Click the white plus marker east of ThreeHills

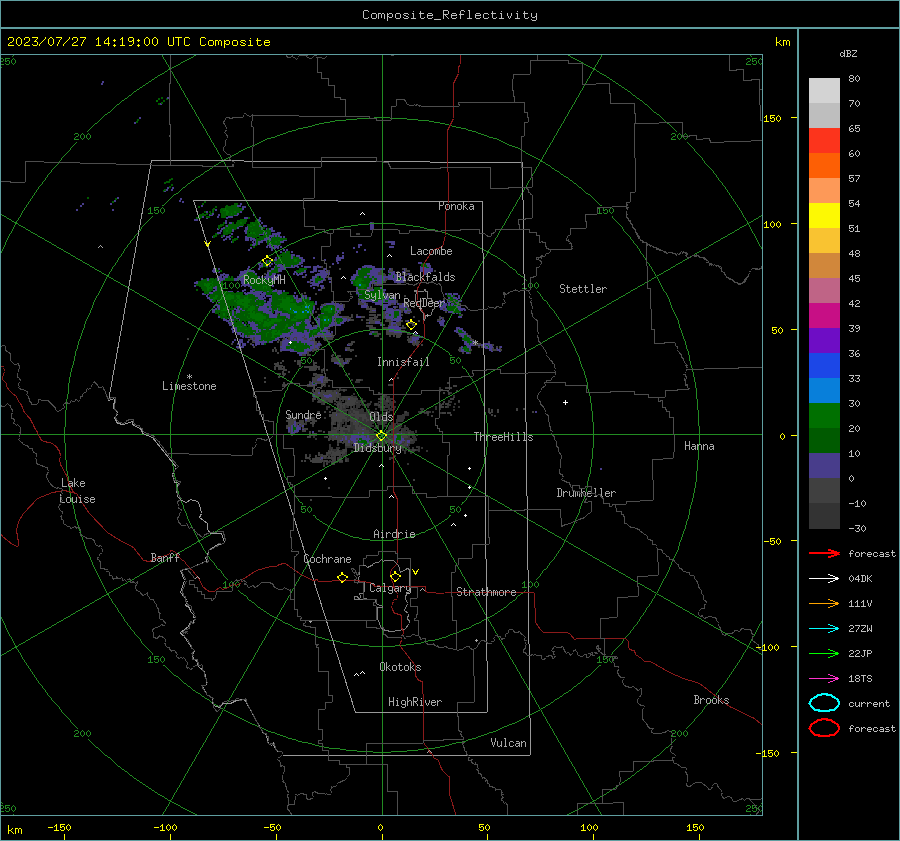point(565,402)
